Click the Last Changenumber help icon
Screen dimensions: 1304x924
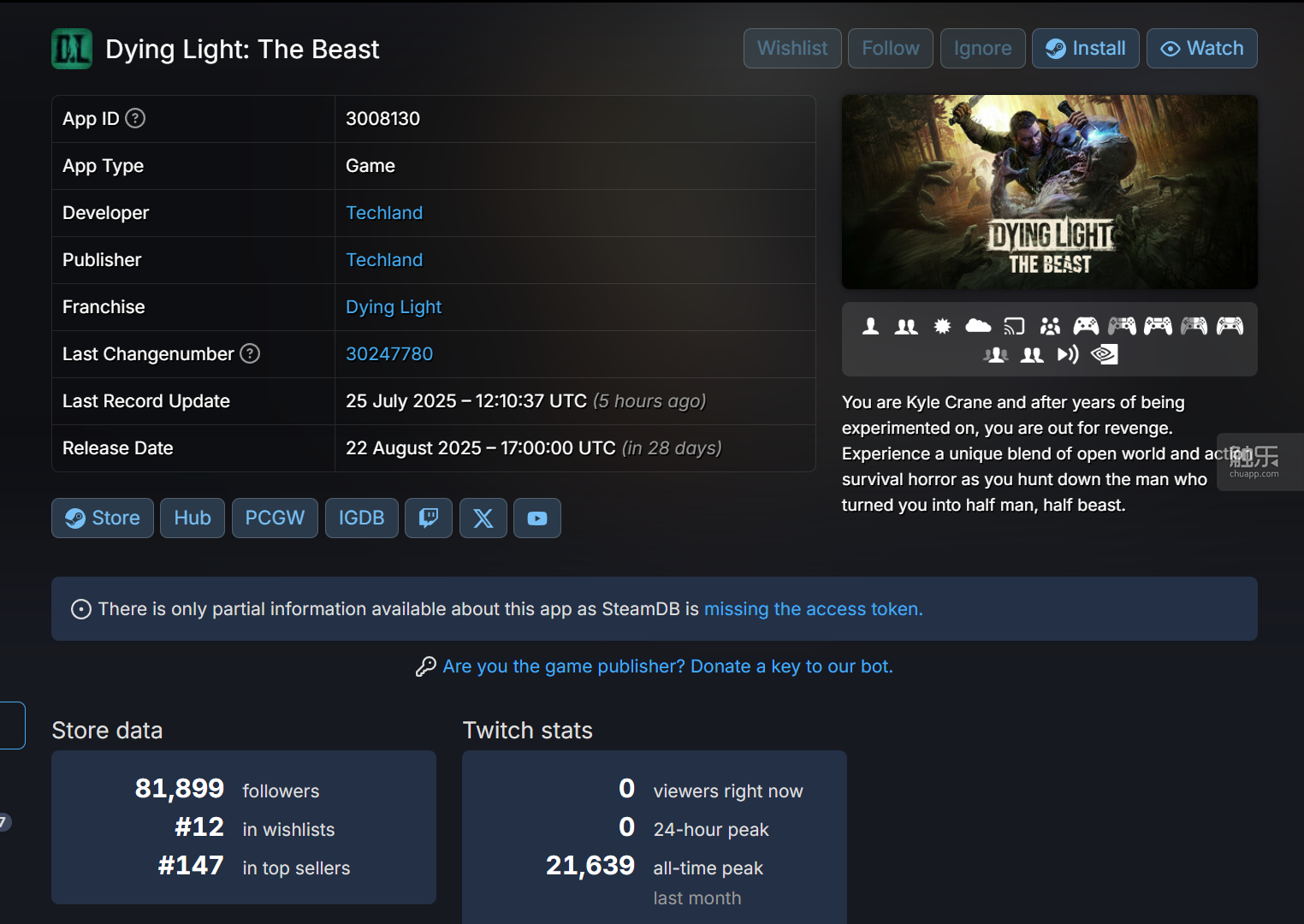coord(250,353)
